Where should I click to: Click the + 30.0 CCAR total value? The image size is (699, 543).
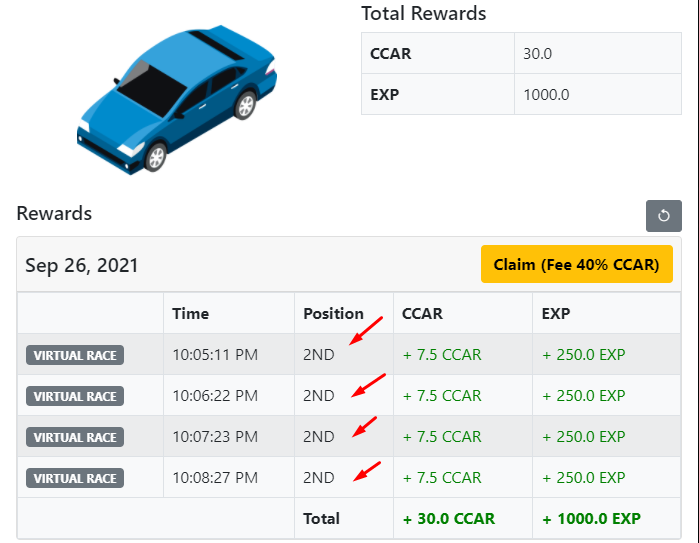point(449,519)
